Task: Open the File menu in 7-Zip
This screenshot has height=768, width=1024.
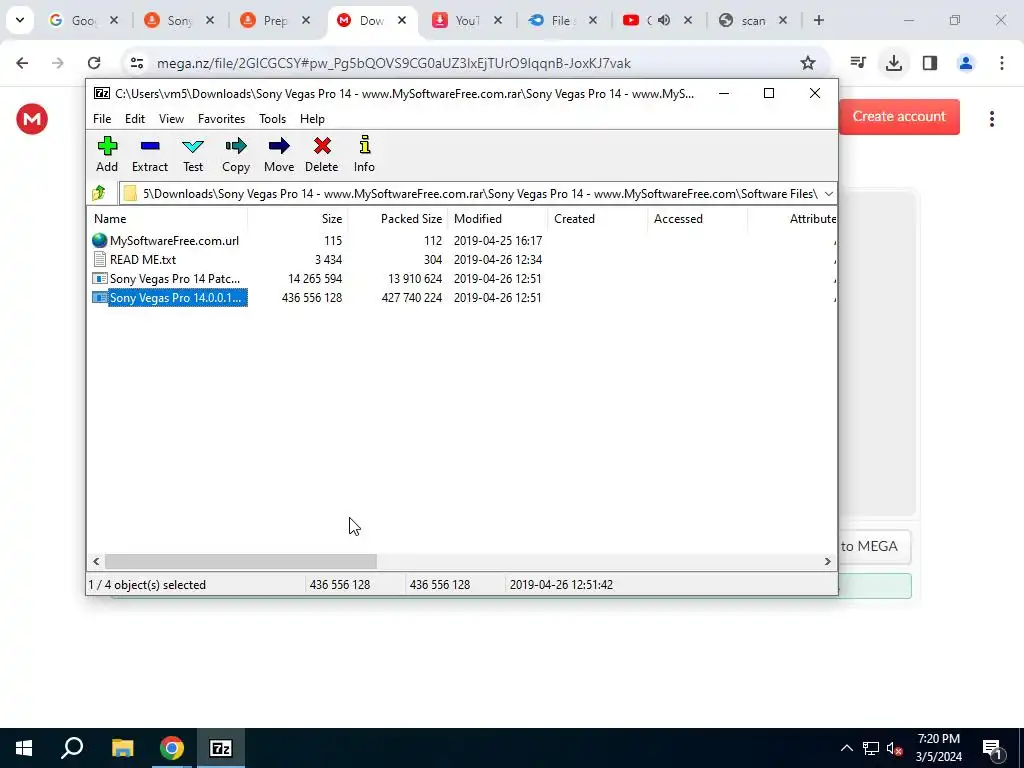Action: click(102, 119)
